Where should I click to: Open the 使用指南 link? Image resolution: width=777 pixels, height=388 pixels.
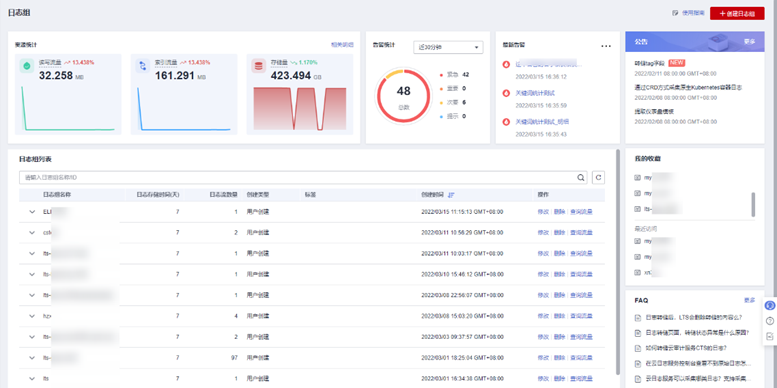(x=693, y=13)
